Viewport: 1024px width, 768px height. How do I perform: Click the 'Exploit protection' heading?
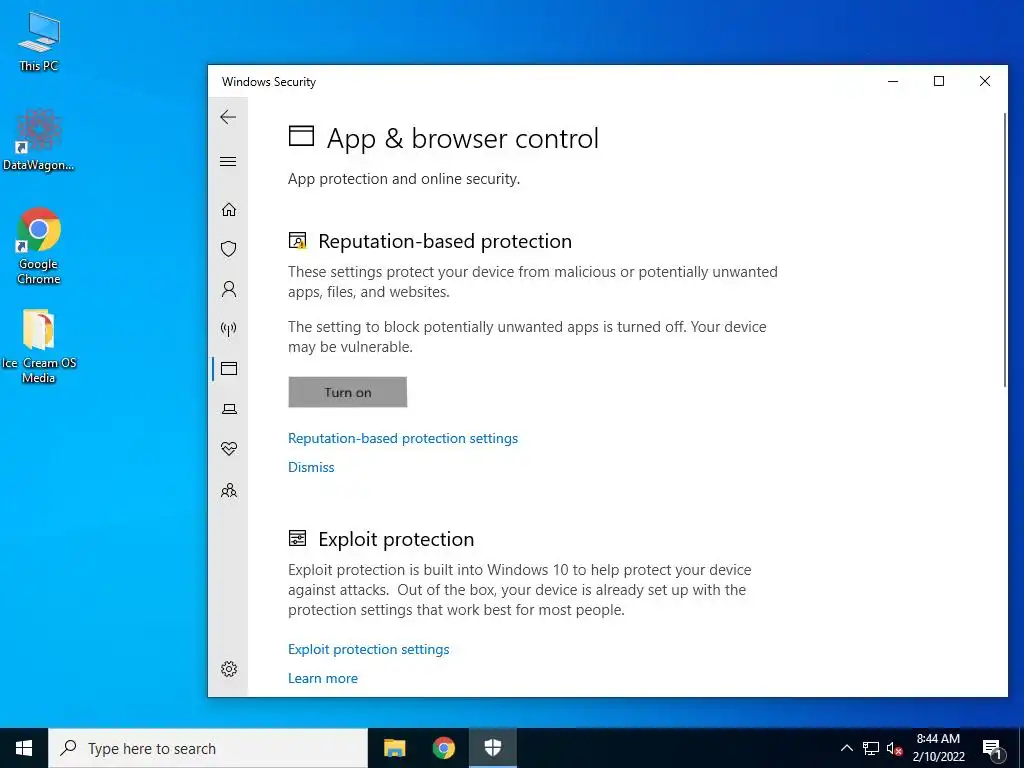tap(396, 539)
